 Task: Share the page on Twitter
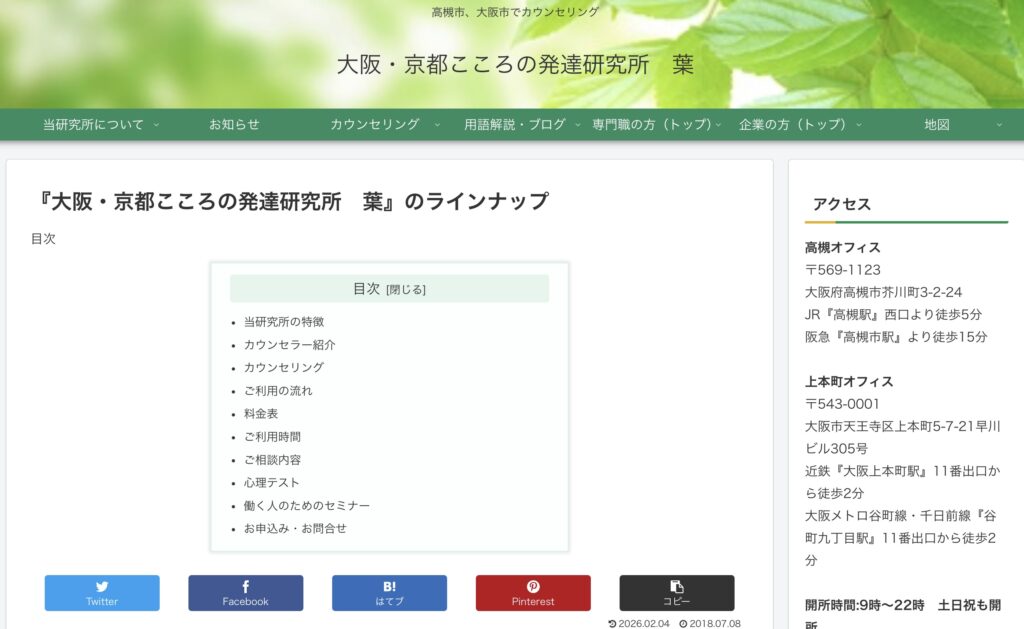(x=101, y=592)
